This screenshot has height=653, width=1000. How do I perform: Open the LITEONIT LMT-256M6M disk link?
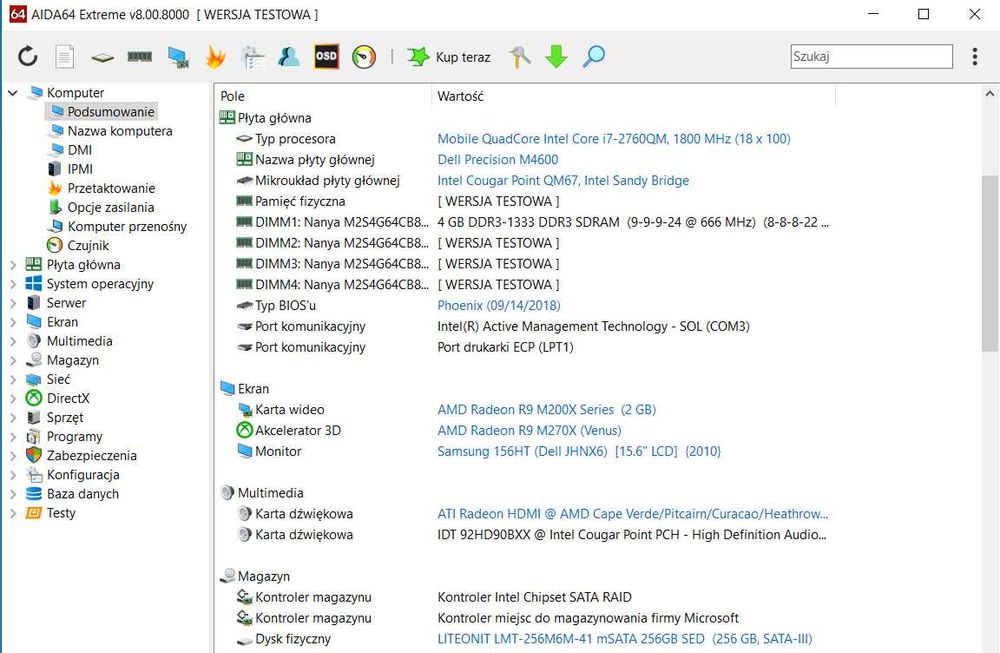pyautogui.click(x=625, y=639)
